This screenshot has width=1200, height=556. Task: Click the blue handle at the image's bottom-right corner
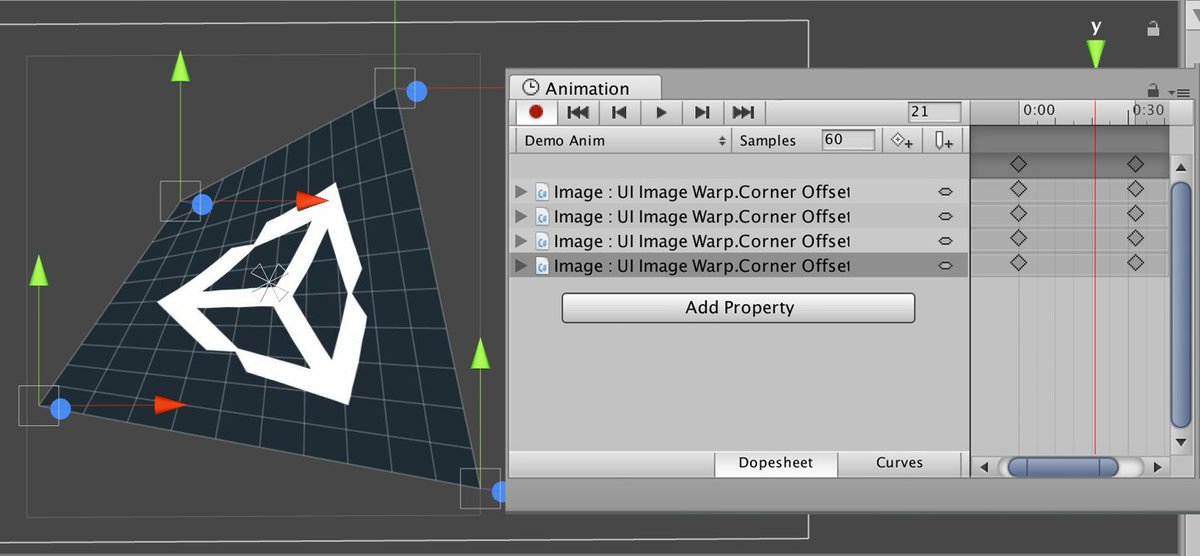(x=499, y=492)
